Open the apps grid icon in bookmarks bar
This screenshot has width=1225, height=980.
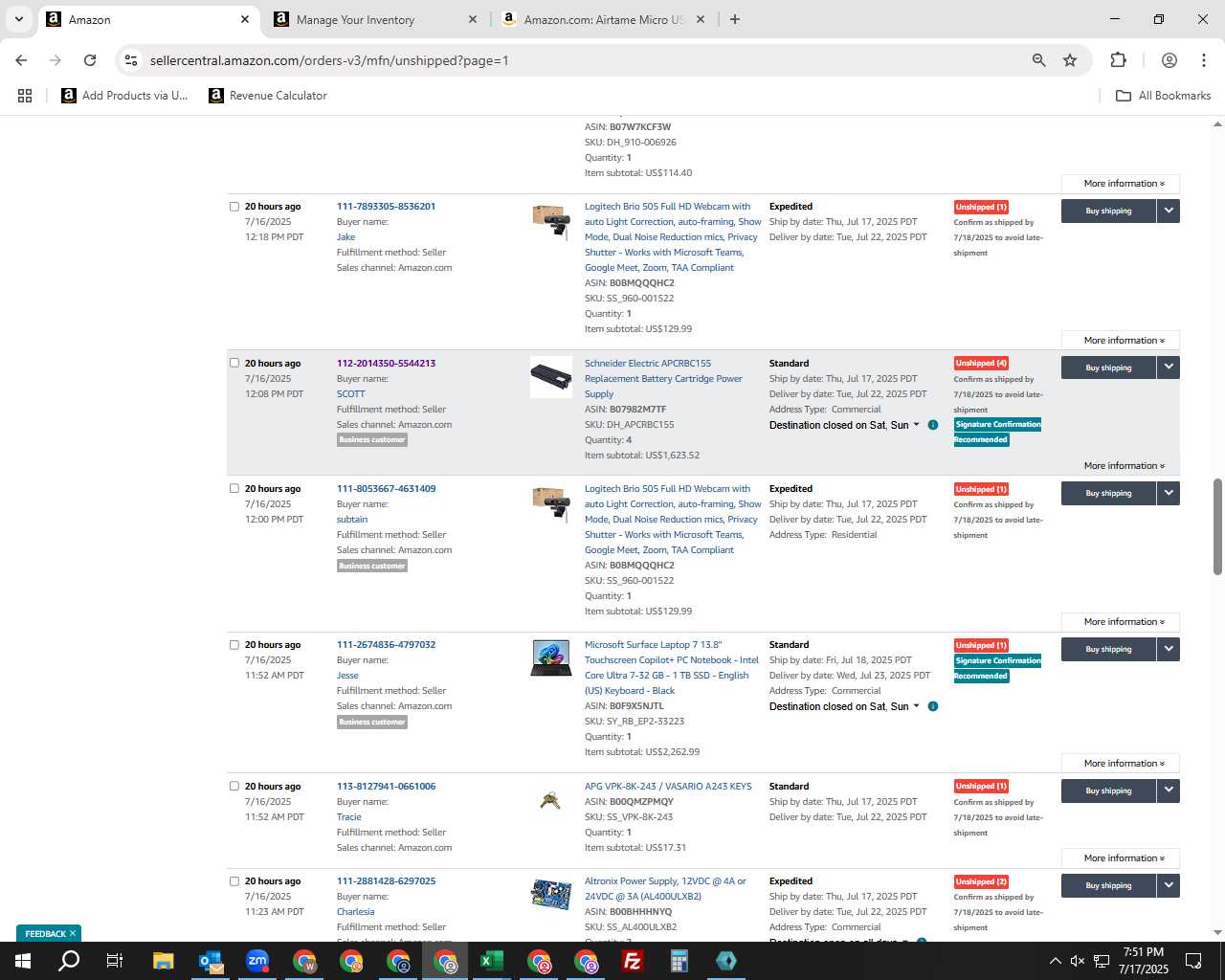(25, 96)
